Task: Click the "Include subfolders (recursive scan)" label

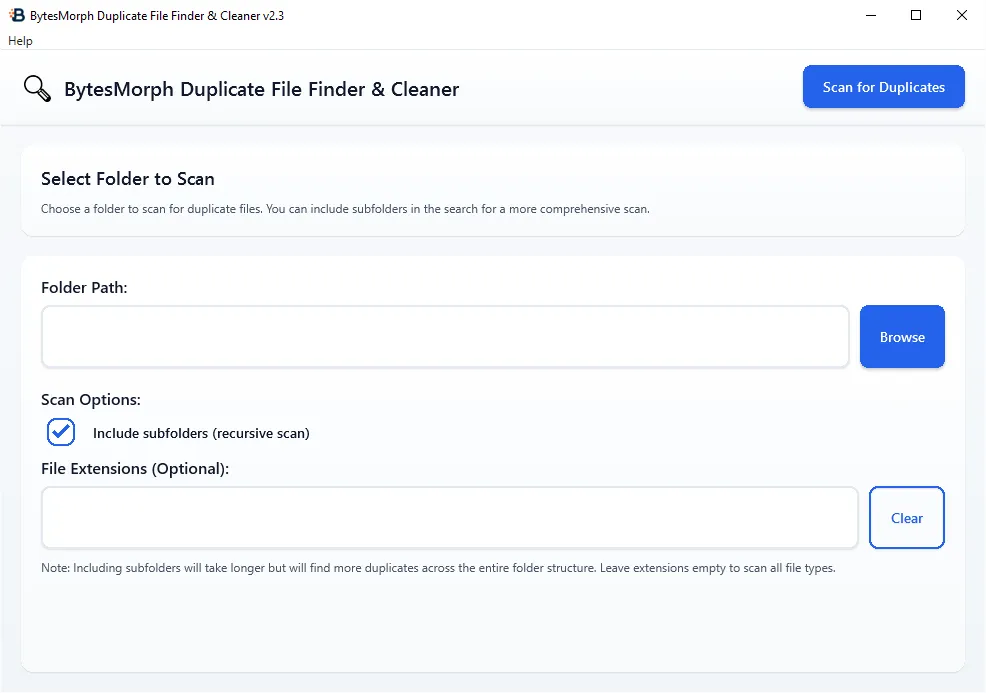Action: tap(201, 433)
